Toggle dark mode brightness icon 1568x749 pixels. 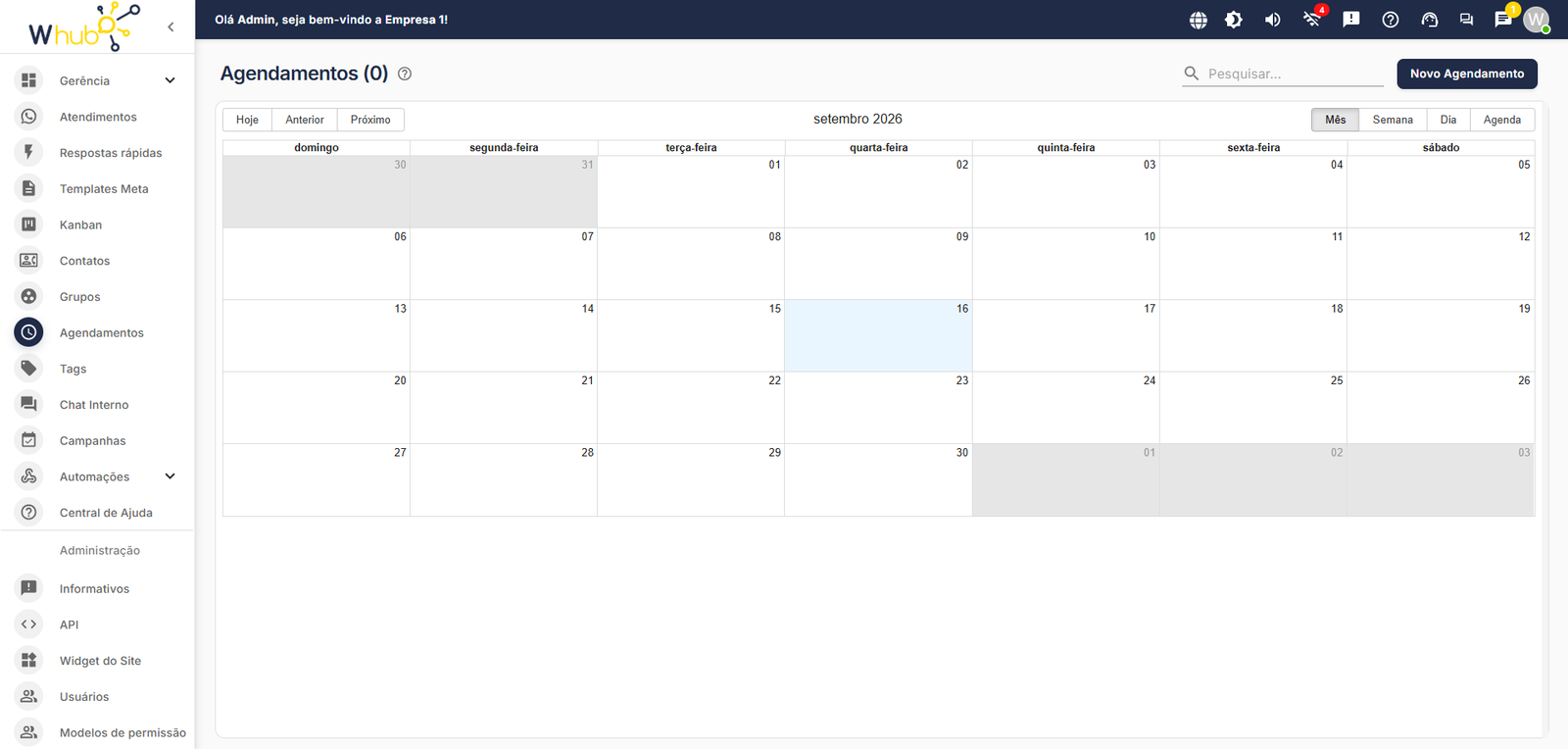point(1234,20)
